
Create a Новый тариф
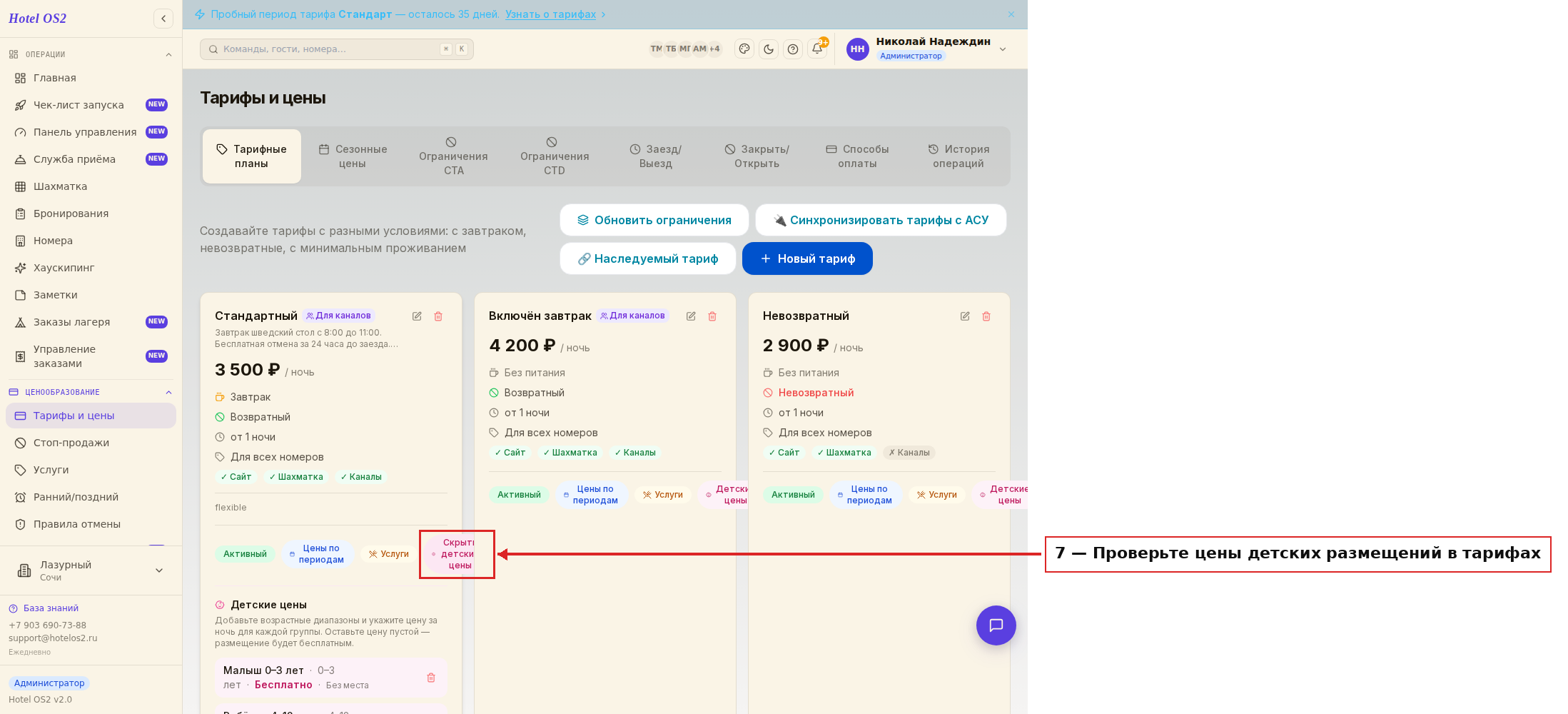pyautogui.click(x=807, y=258)
